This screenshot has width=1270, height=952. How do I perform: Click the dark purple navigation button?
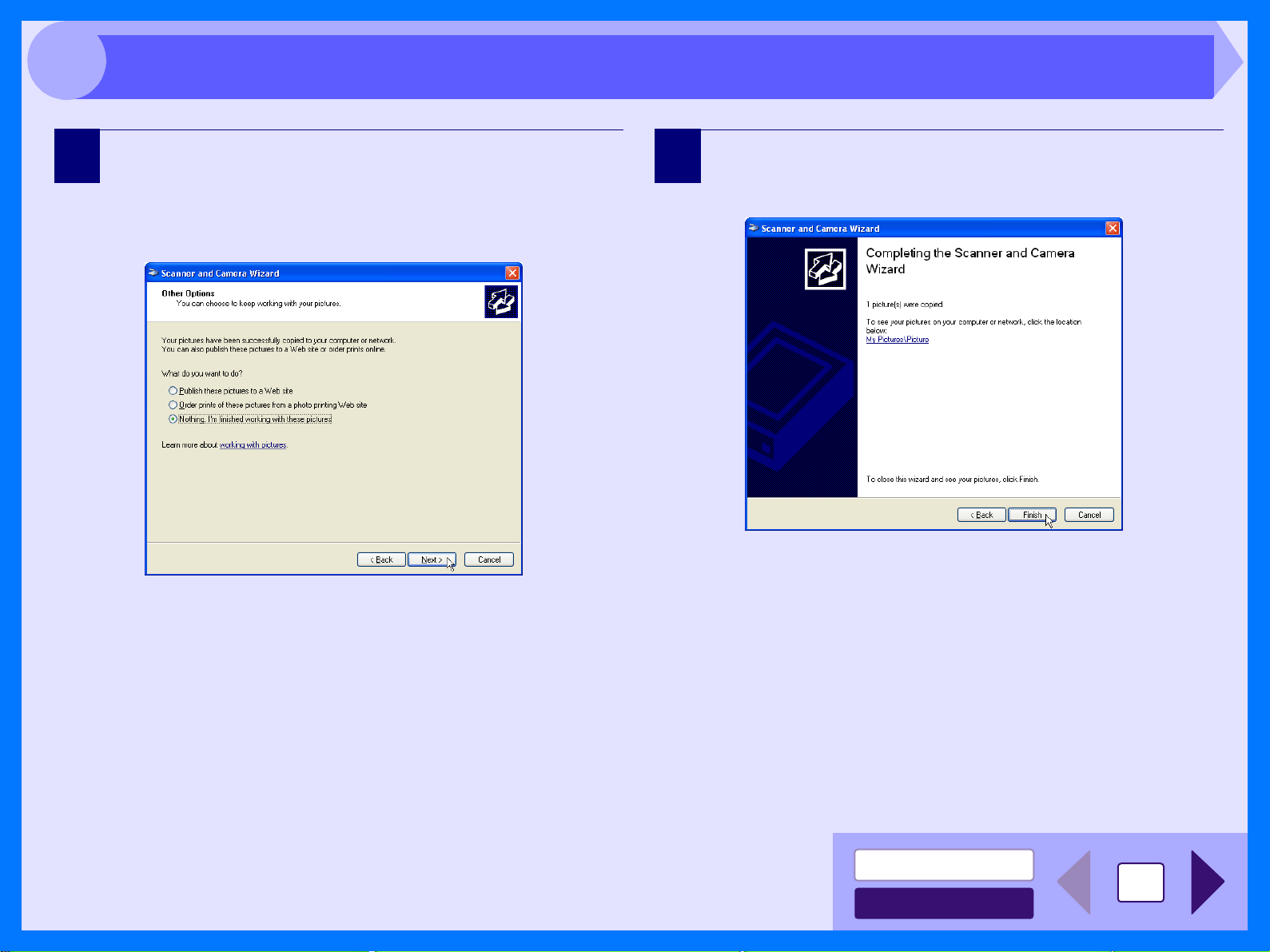pos(944,903)
